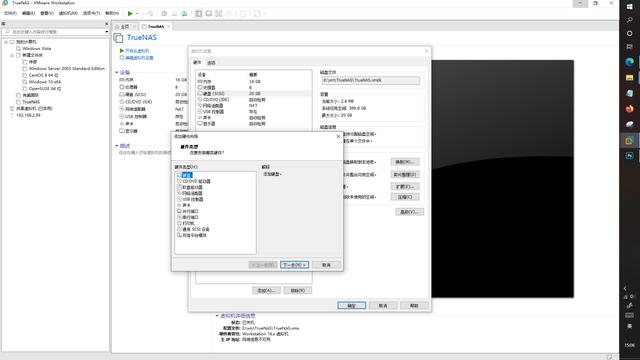Viewport: 640px width, 360px height.
Task: Select CD/DVD drive in hardware type list
Action: (x=194, y=181)
